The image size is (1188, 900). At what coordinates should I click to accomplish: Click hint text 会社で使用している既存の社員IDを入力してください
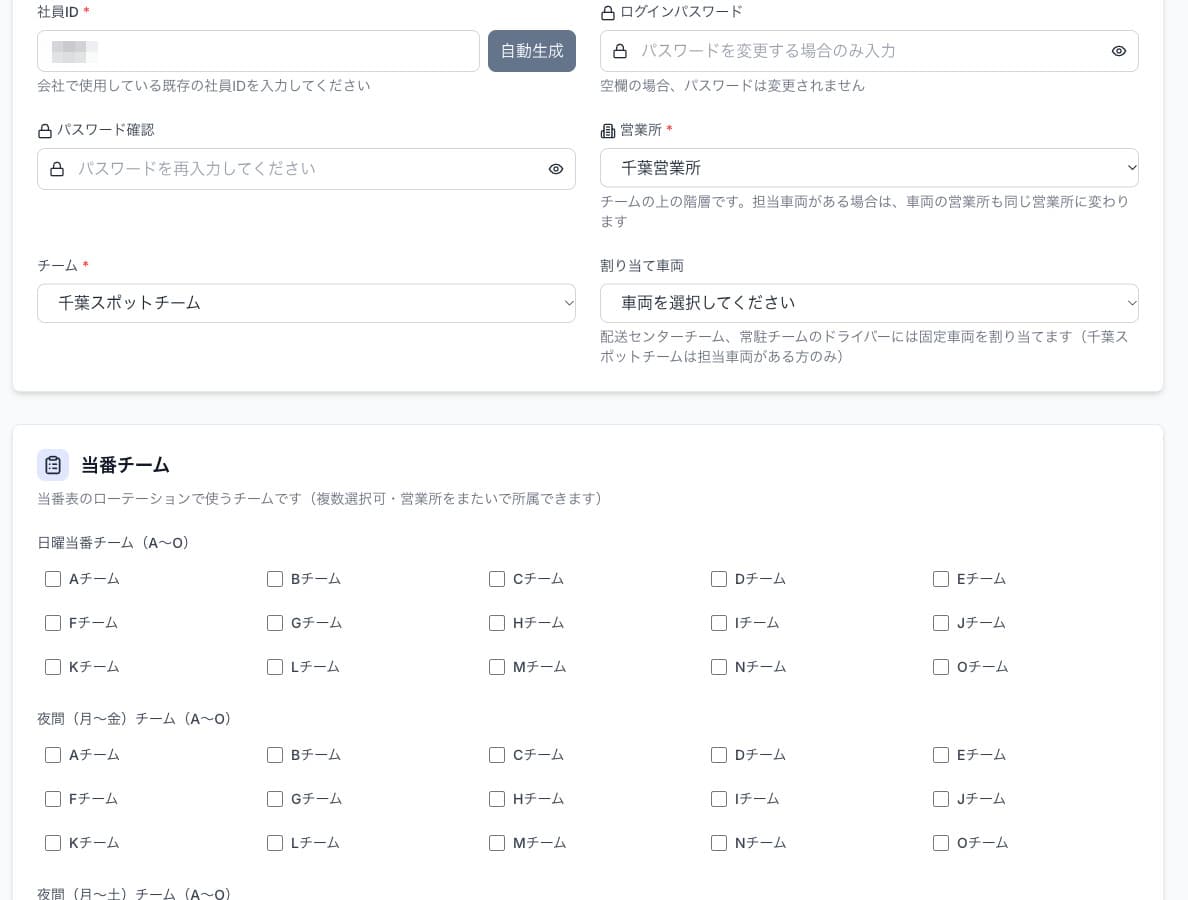tap(204, 86)
